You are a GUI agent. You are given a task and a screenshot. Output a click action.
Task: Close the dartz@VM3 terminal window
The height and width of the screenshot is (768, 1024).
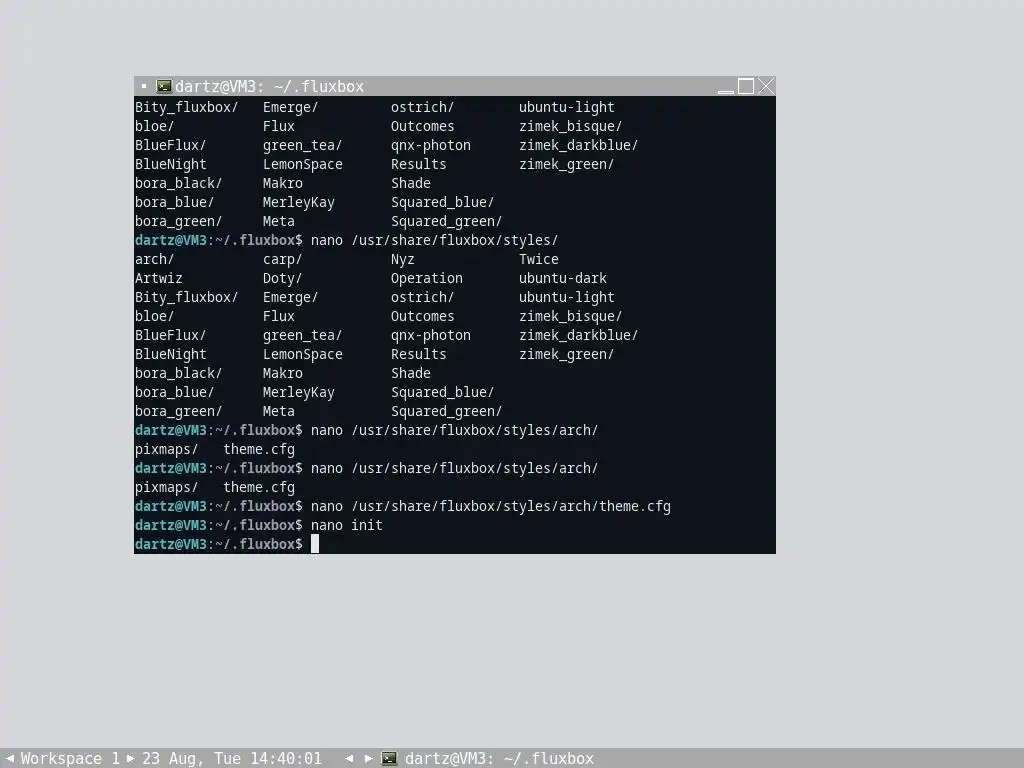[766, 86]
